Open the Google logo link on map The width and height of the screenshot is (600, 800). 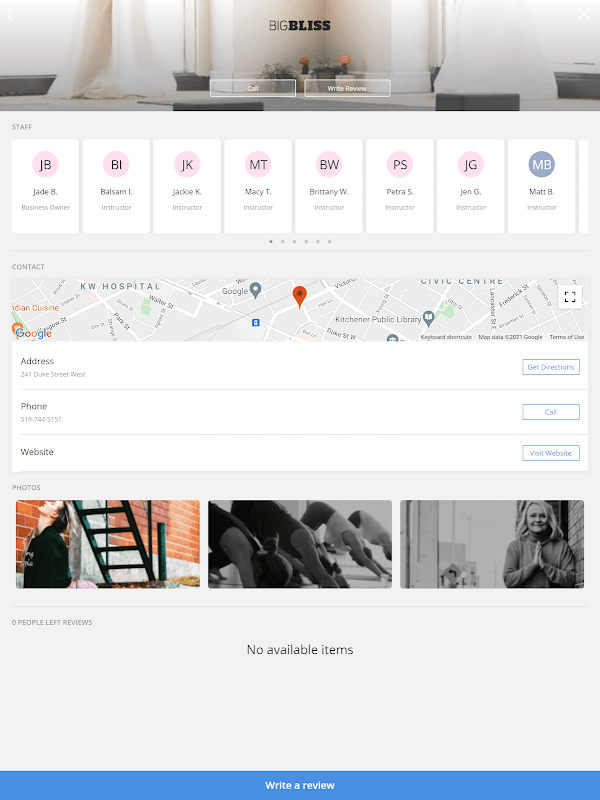pyautogui.click(x=33, y=333)
